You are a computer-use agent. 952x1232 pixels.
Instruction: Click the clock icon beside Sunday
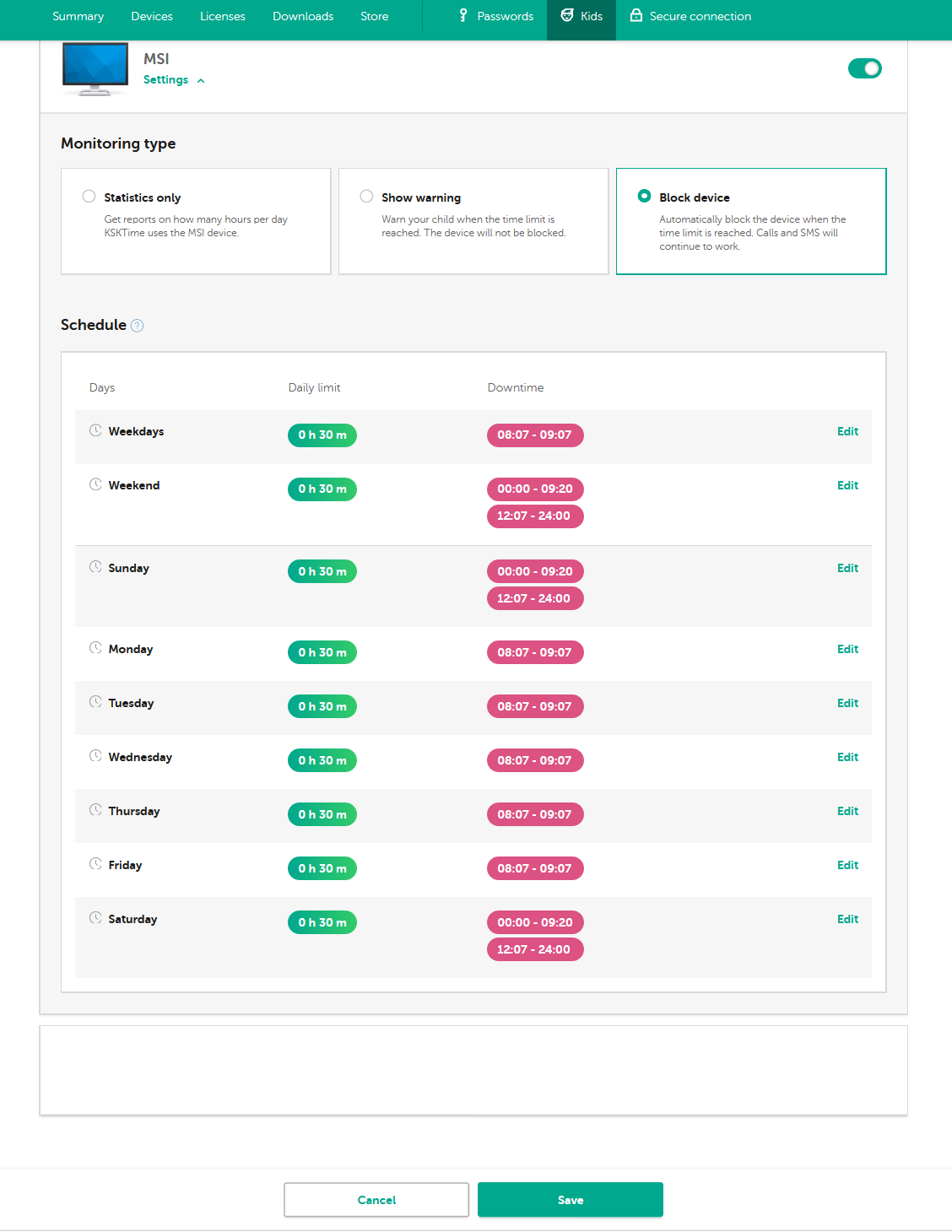[95, 567]
